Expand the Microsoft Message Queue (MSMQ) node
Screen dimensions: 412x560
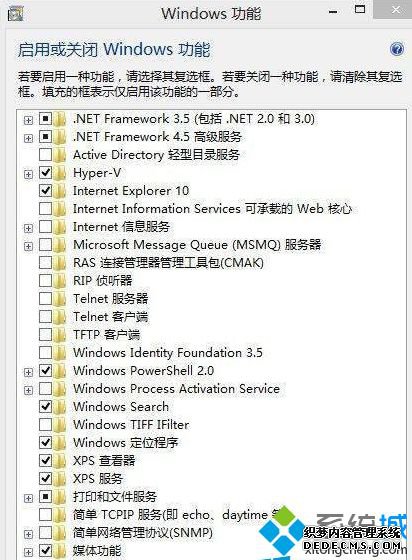(x=28, y=246)
